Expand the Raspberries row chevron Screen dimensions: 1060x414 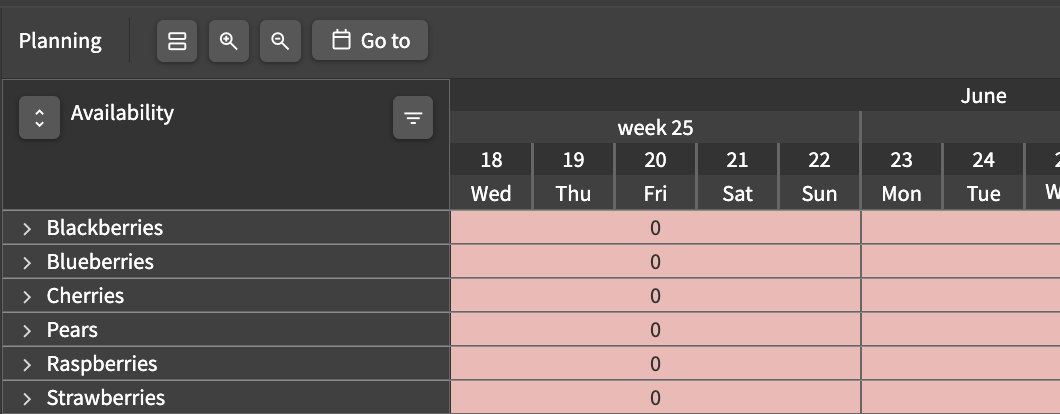[27, 365]
